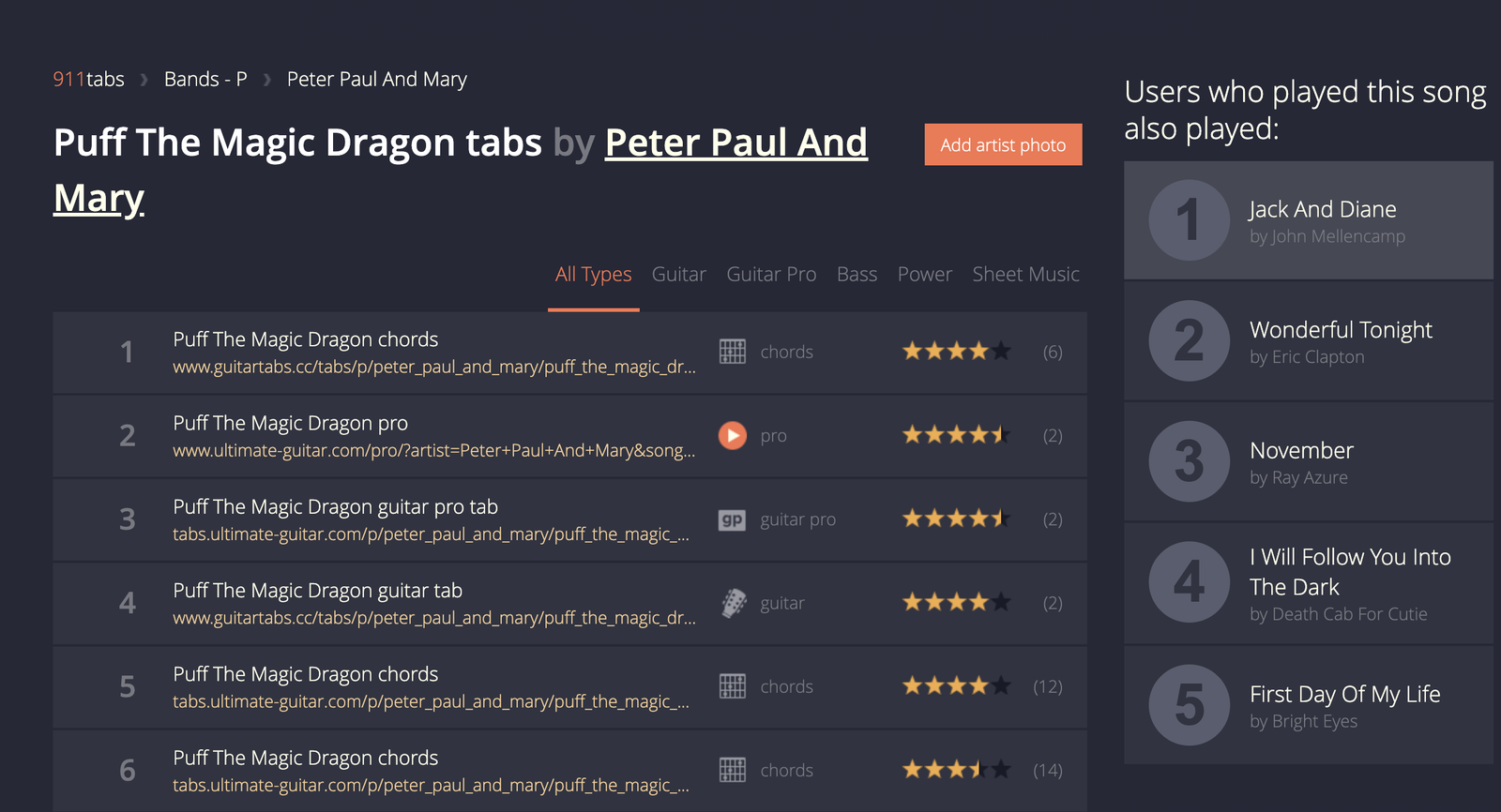
Task: Open row 6 Puff The Magic Dragon chords
Action: [306, 758]
